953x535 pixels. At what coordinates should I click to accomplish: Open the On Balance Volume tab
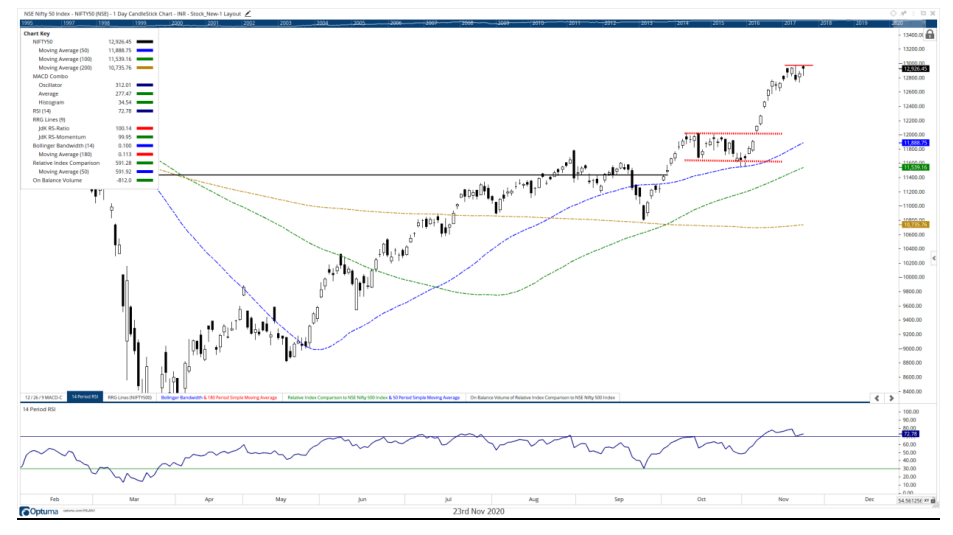543,397
